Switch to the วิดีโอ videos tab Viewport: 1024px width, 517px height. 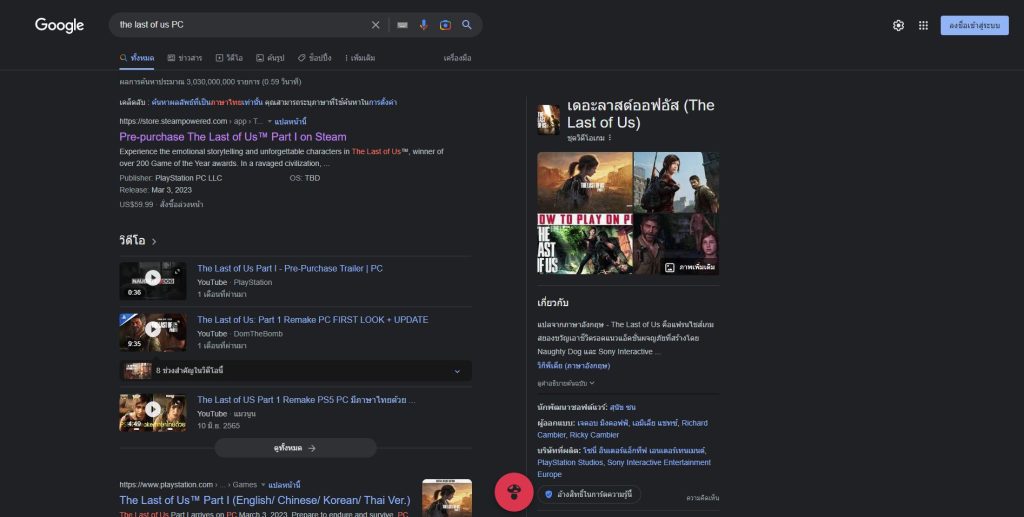click(229, 58)
